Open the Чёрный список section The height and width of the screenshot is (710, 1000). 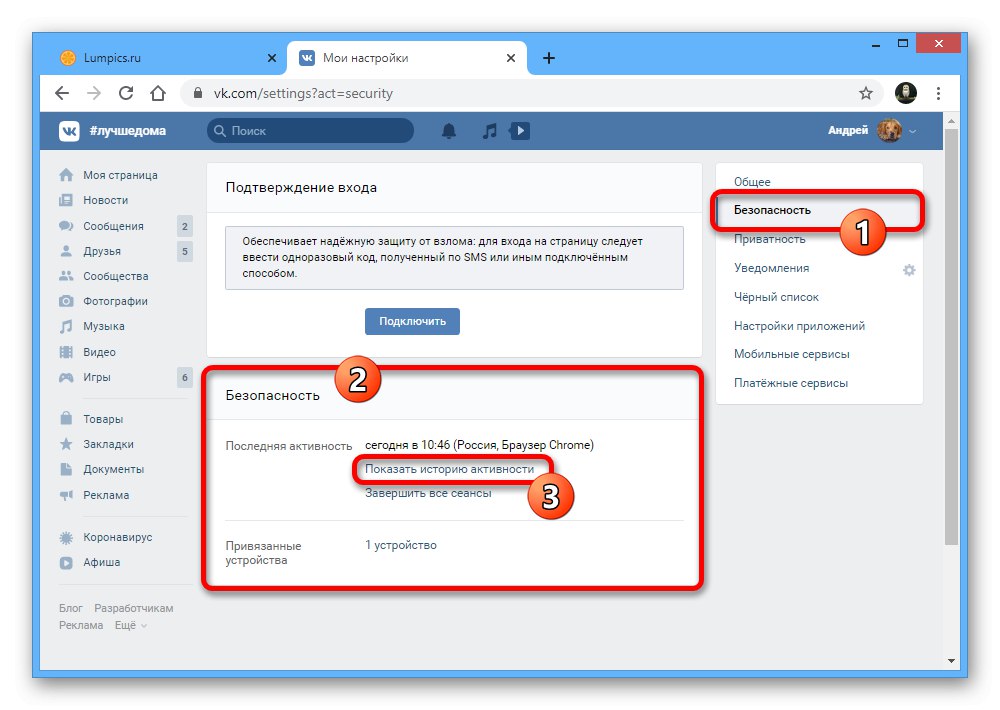pyautogui.click(x=776, y=297)
